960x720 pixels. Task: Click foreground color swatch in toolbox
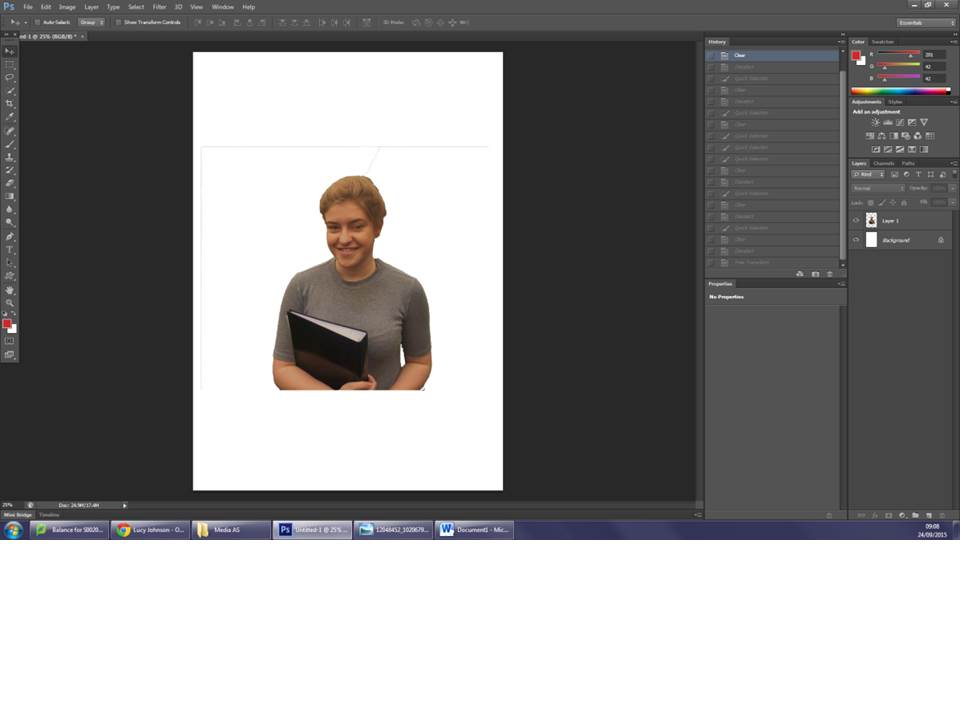tap(7, 323)
